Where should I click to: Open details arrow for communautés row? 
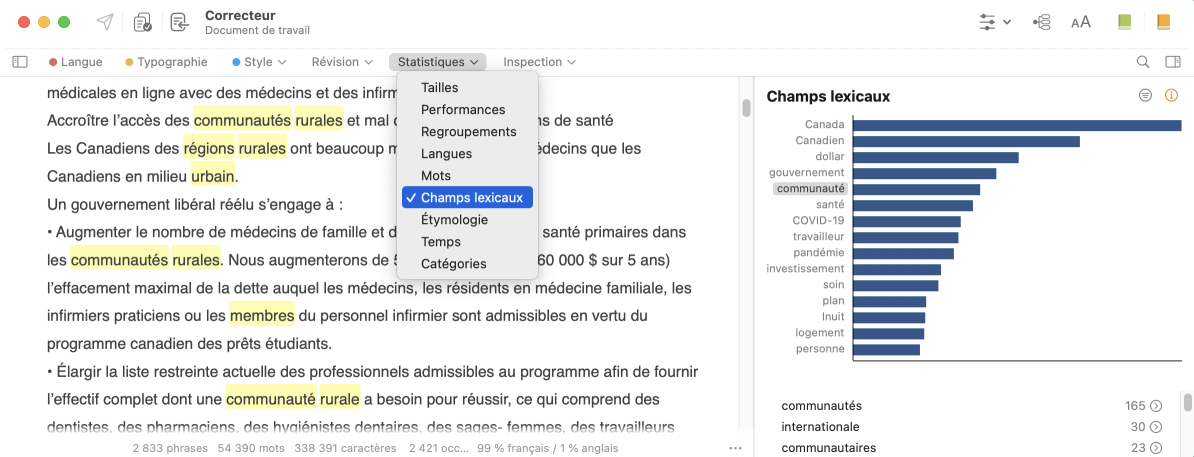coord(1156,406)
